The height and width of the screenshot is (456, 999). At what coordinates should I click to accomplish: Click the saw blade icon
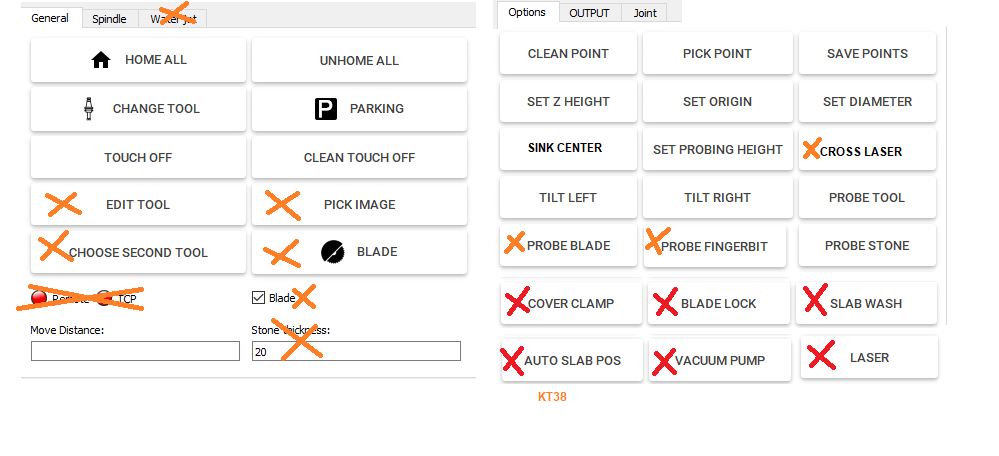tap(332, 252)
